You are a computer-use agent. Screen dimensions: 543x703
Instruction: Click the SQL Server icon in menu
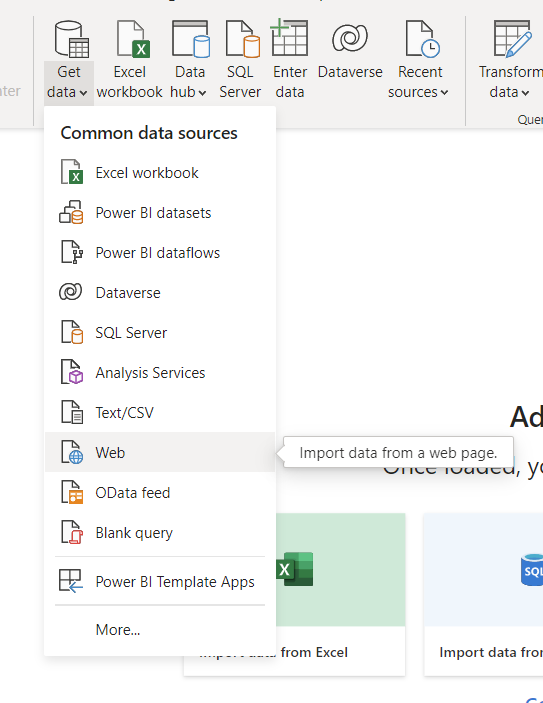pyautogui.click(x=72, y=332)
